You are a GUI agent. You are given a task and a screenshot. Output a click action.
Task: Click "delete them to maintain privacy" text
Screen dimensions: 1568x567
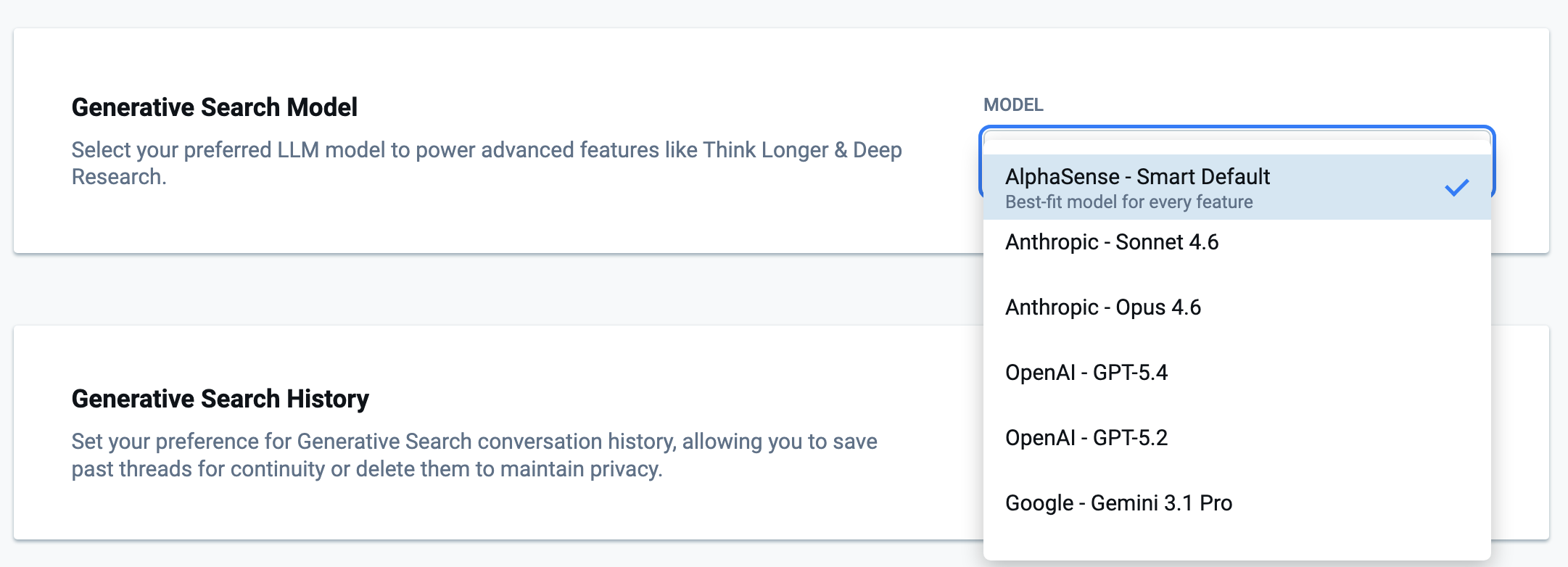(508, 469)
